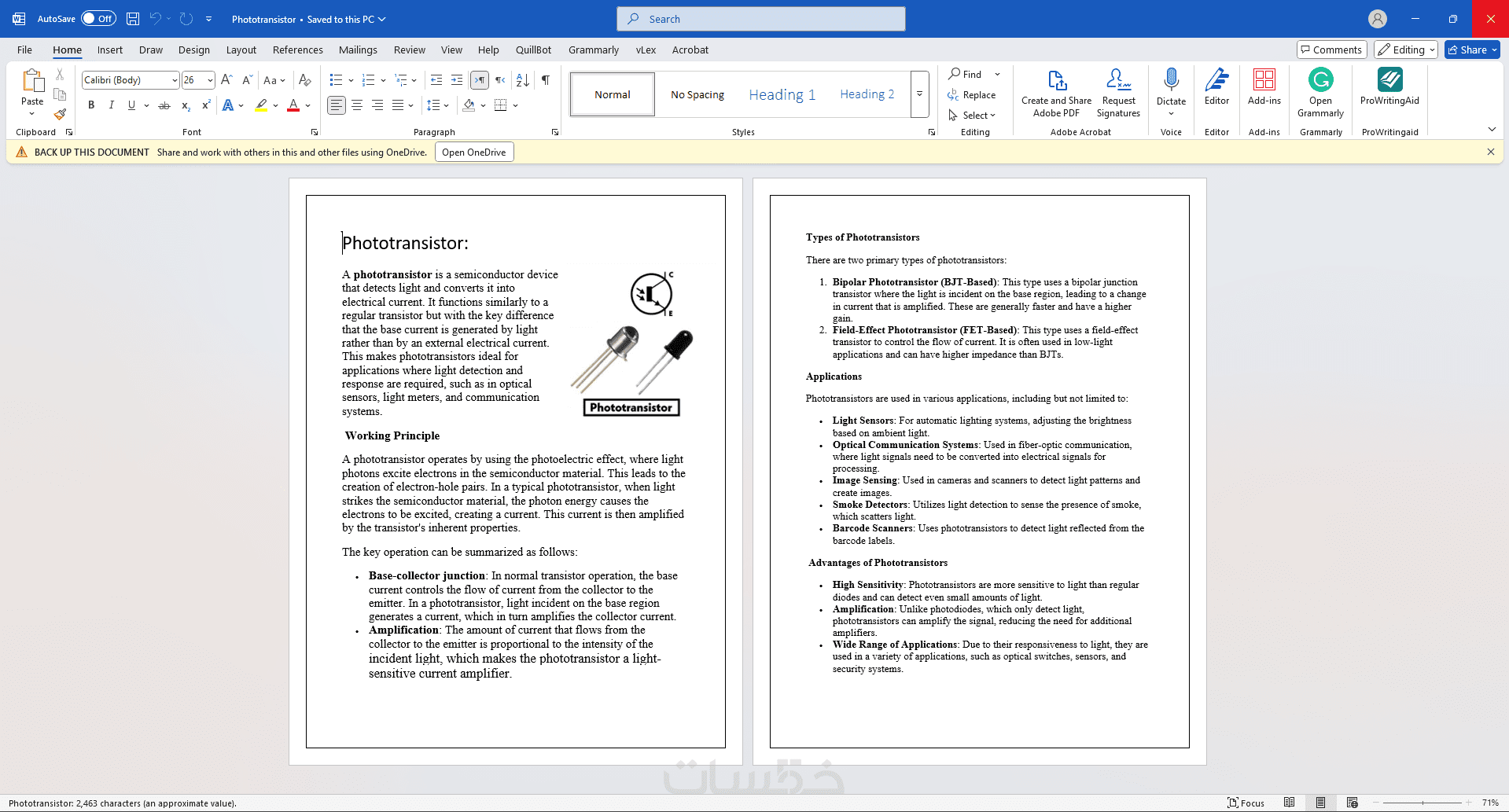Screen dimensions: 1509x812
Task: Open the bullets library dropdown arrow
Action: pos(351,80)
